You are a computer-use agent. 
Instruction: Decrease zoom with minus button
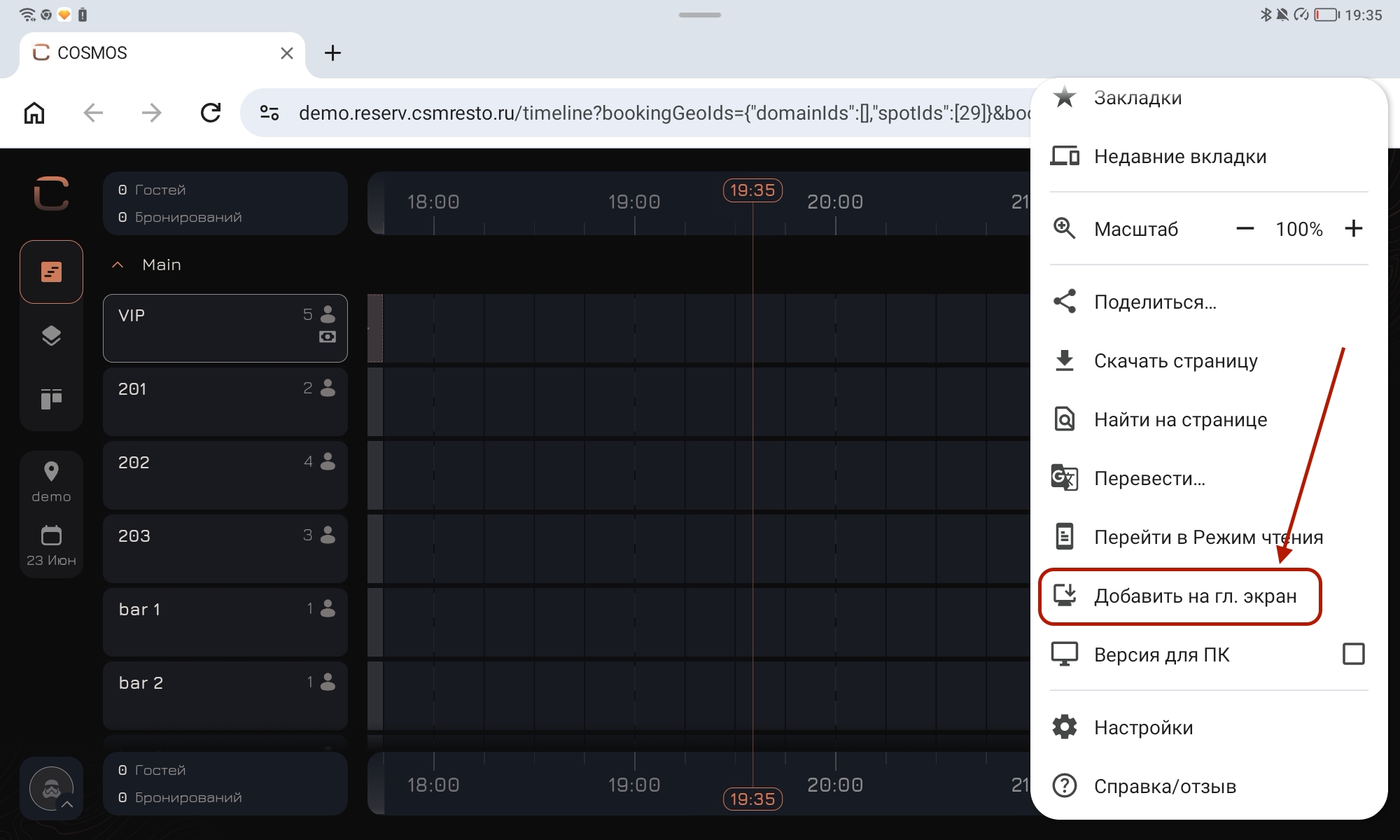1245,229
